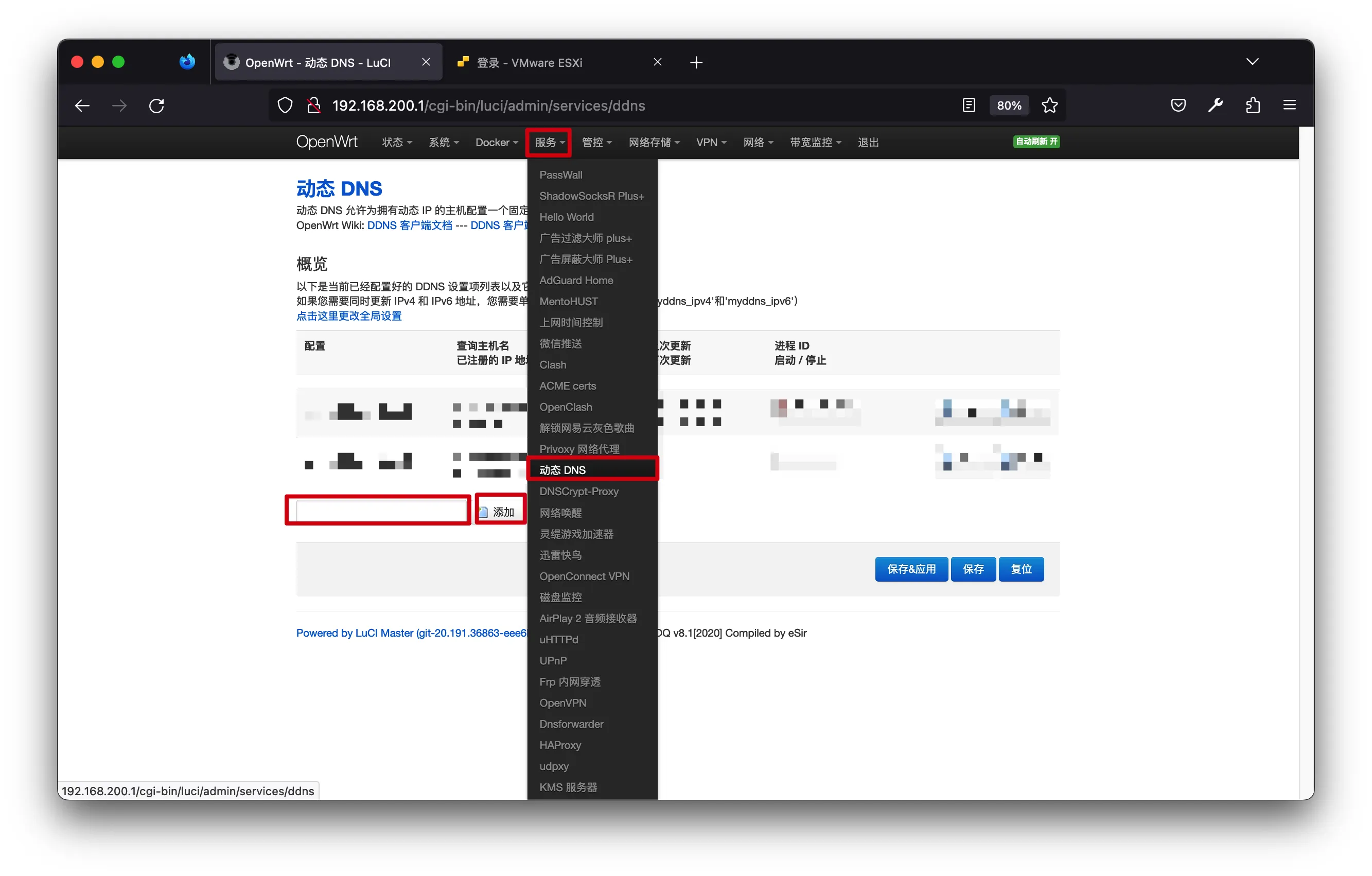This screenshot has width=1372, height=876.
Task: Click 退出 to log out
Action: pos(868,143)
